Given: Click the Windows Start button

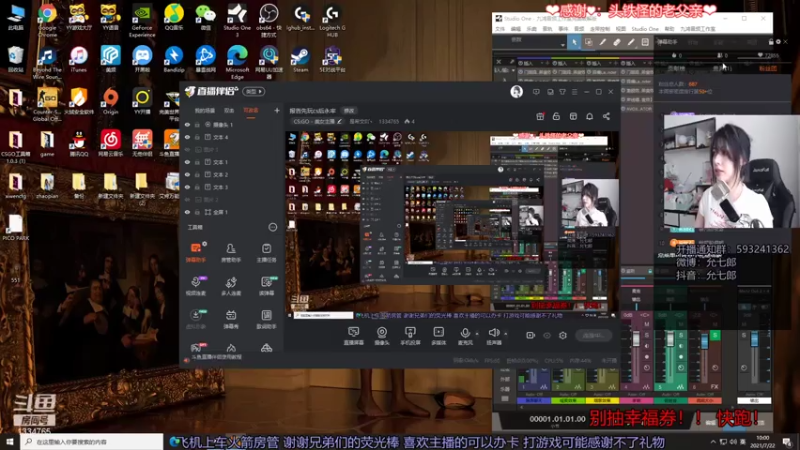Looking at the screenshot, I should pos(9,442).
